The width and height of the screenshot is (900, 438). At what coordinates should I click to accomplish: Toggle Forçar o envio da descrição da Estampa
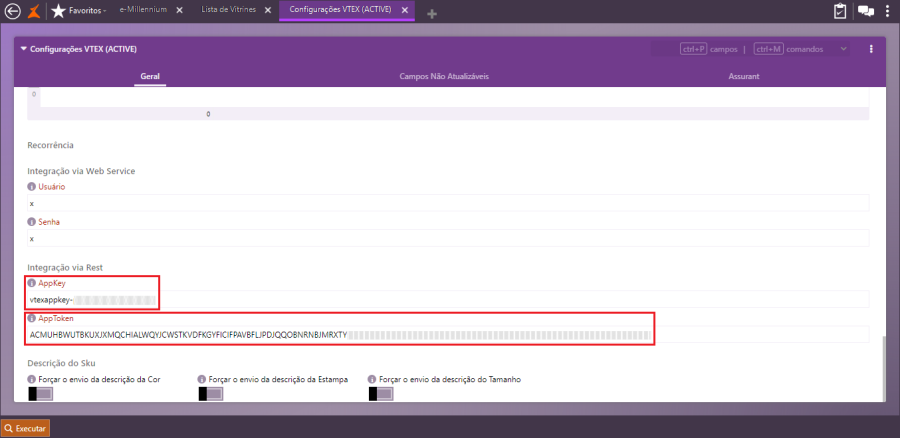(211, 394)
